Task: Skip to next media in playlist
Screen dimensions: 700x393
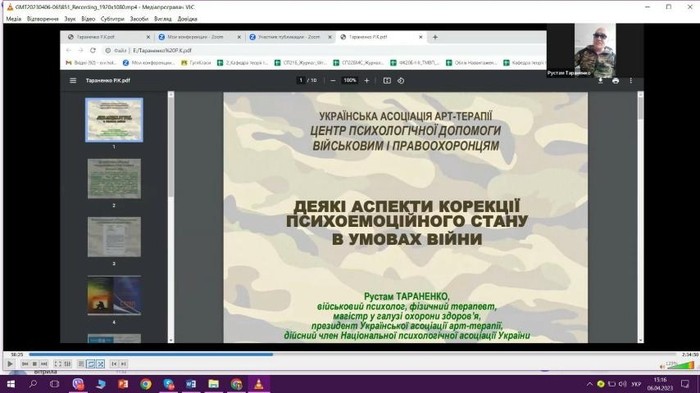Action: point(44,364)
